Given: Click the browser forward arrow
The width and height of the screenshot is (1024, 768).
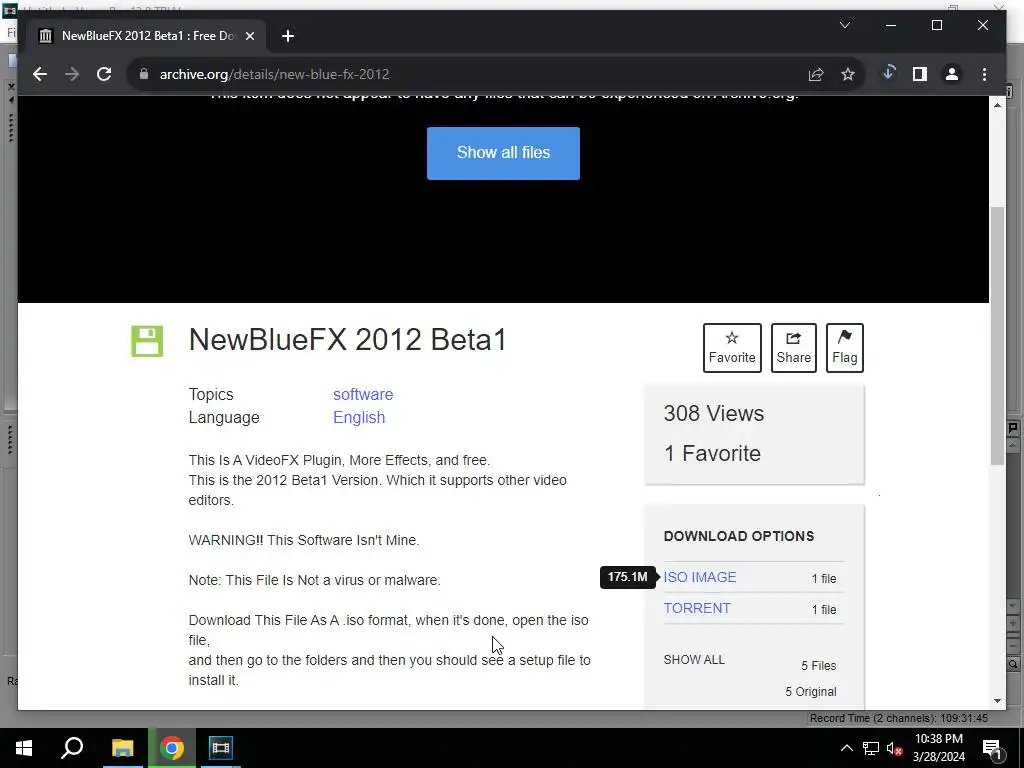Looking at the screenshot, I should (x=72, y=74).
